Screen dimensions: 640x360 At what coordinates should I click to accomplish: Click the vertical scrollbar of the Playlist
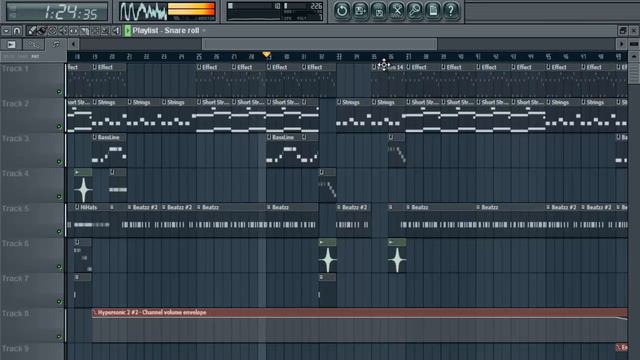(x=633, y=73)
